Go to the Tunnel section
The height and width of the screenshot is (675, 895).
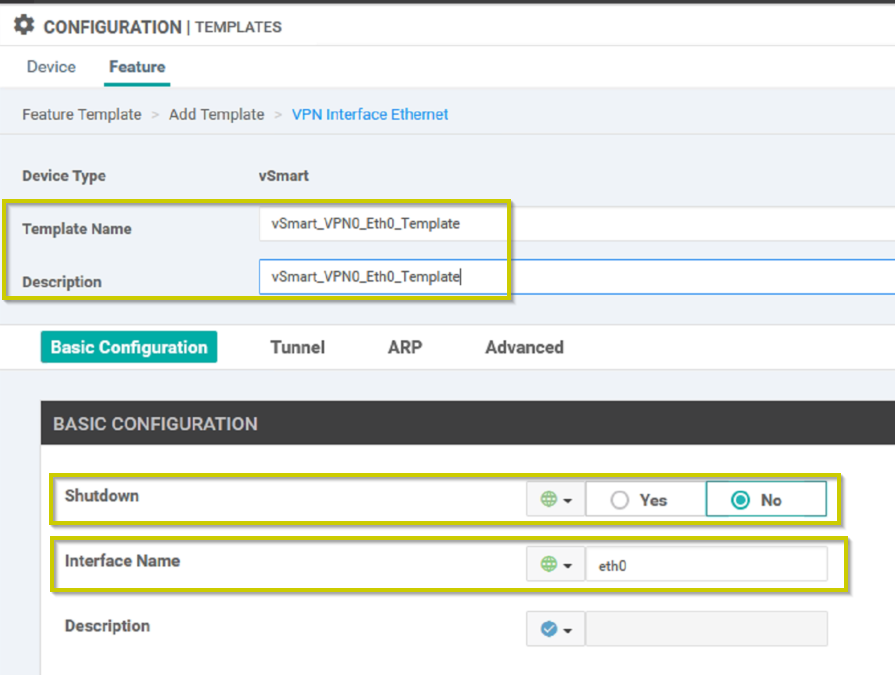pyautogui.click(x=297, y=347)
